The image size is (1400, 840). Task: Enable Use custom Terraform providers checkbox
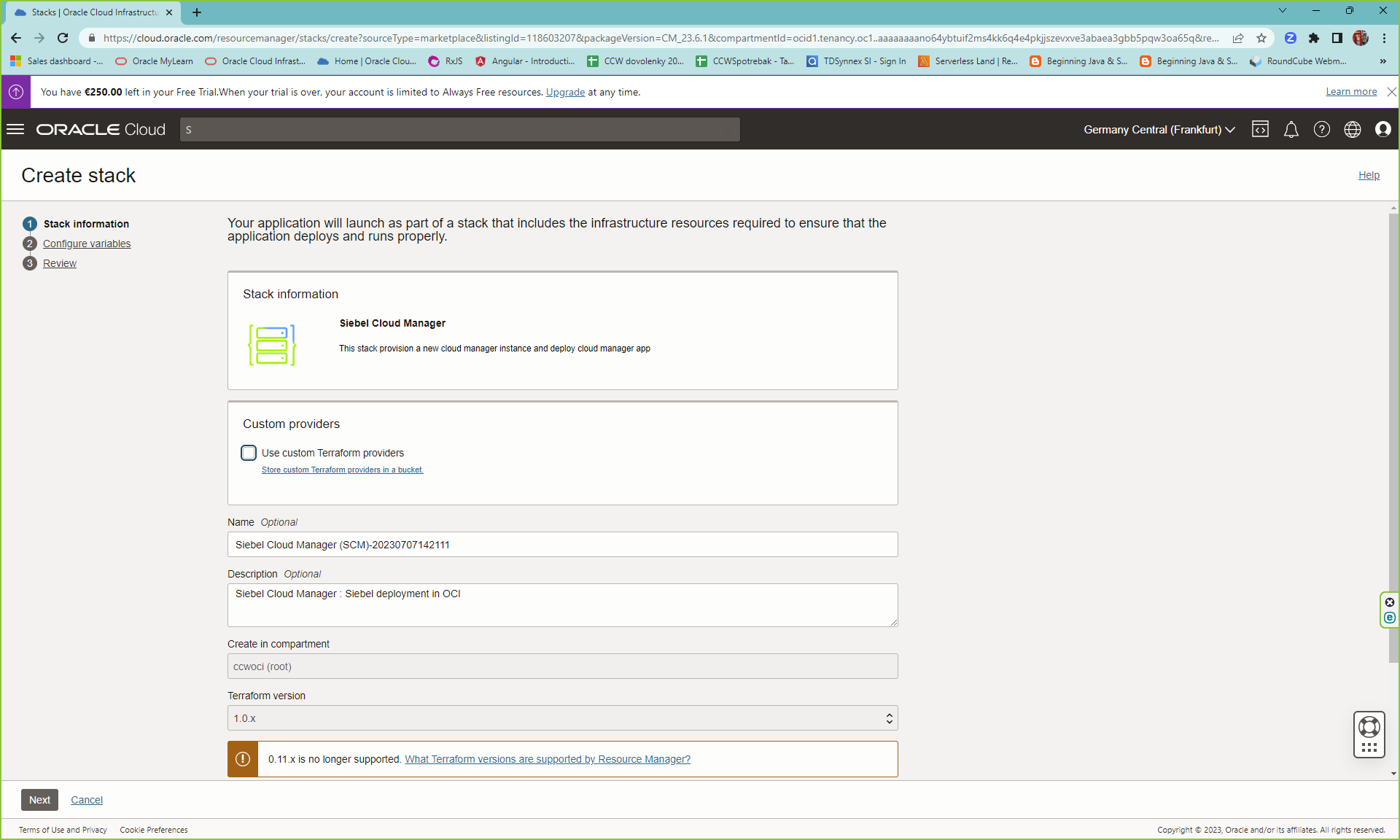click(x=249, y=453)
